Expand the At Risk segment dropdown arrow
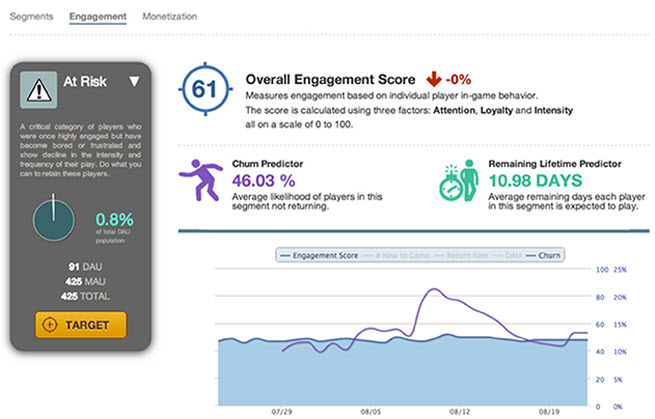The width and height of the screenshot is (655, 419). pos(134,81)
